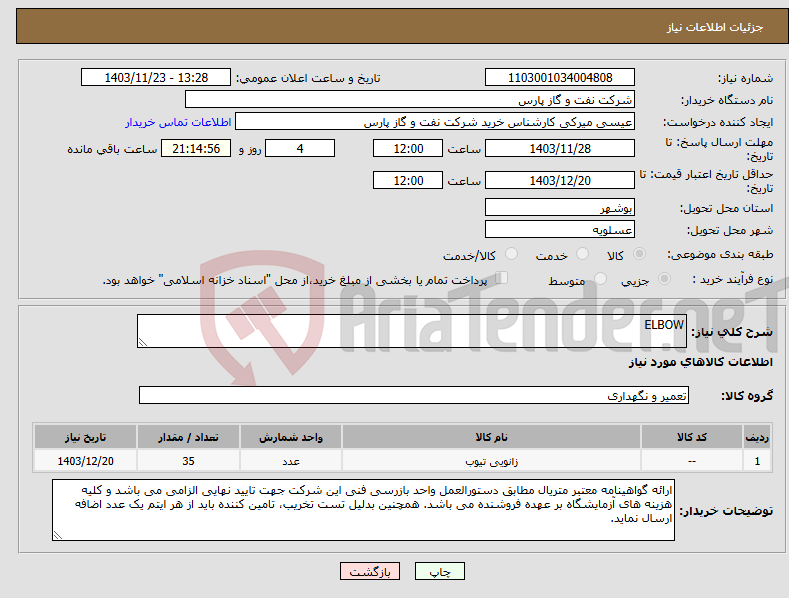789x598 pixels.
Task: Select the کالا radio button
Action: (x=639, y=254)
